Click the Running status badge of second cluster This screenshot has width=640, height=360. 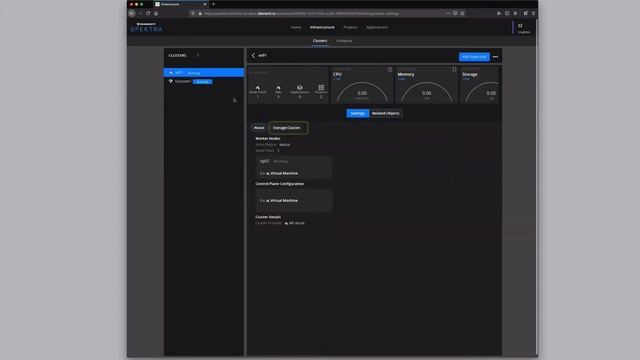[202, 82]
